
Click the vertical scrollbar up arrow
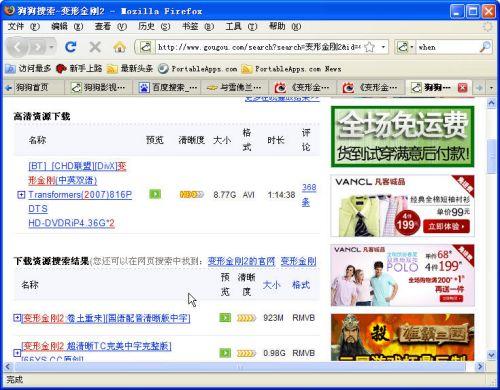click(491, 103)
